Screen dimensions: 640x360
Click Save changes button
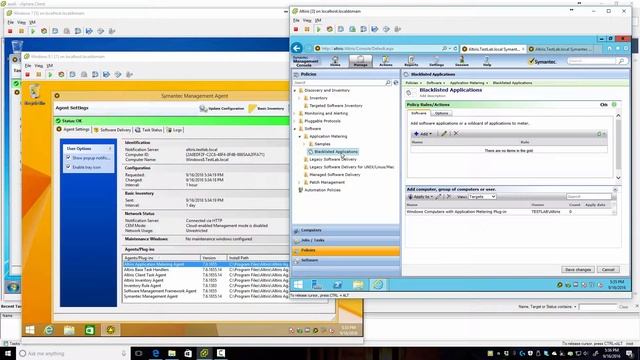[x=578, y=270]
